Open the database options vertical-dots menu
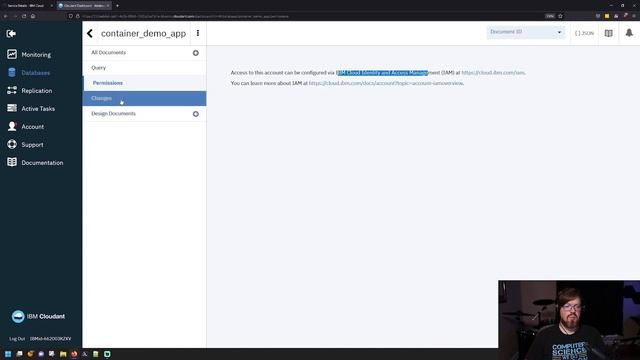640x360 pixels. tap(198, 33)
